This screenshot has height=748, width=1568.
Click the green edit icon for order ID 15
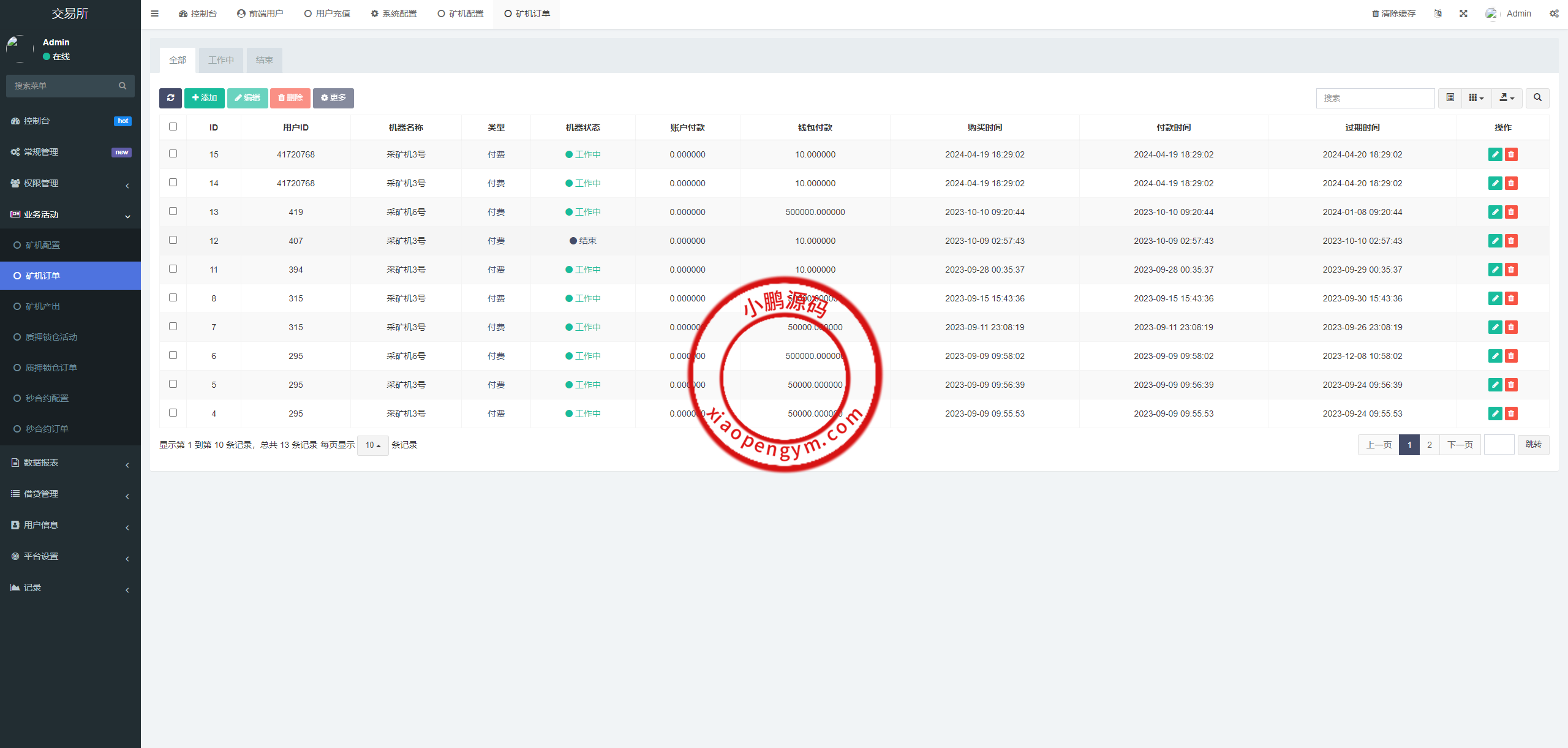[1495, 154]
